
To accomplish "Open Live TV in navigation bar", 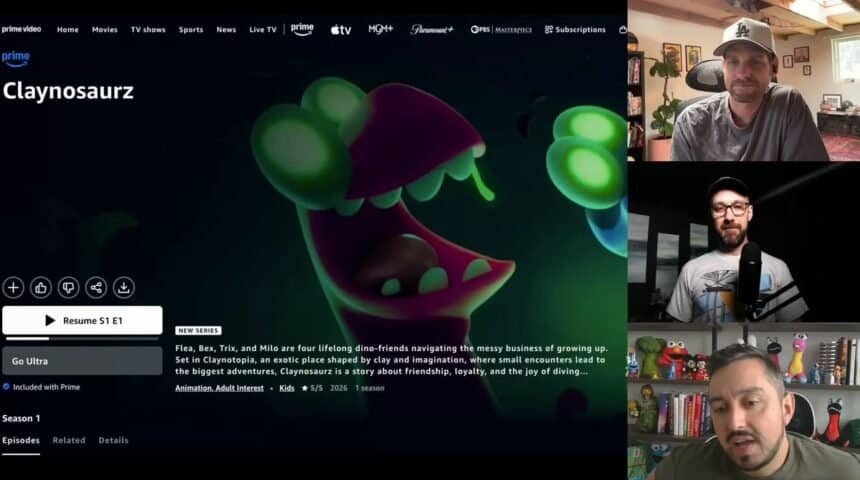I will point(263,30).
